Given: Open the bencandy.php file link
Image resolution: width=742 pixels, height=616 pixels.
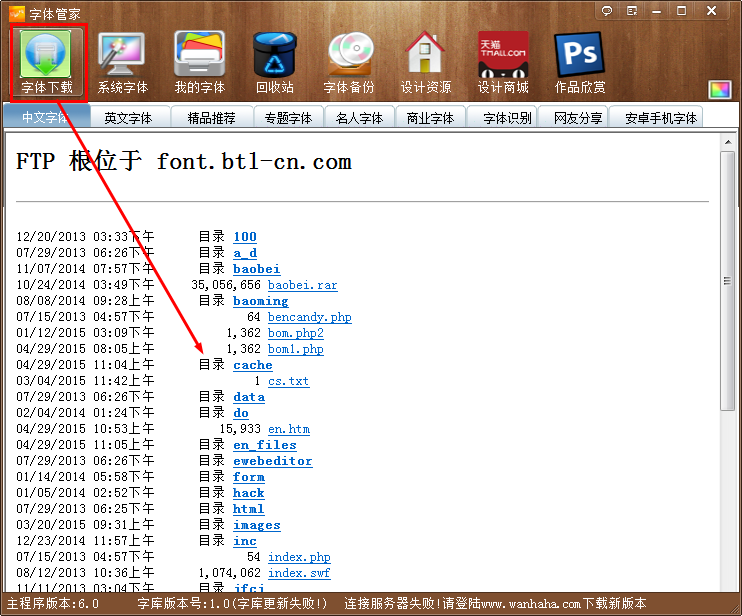Looking at the screenshot, I should point(309,317).
